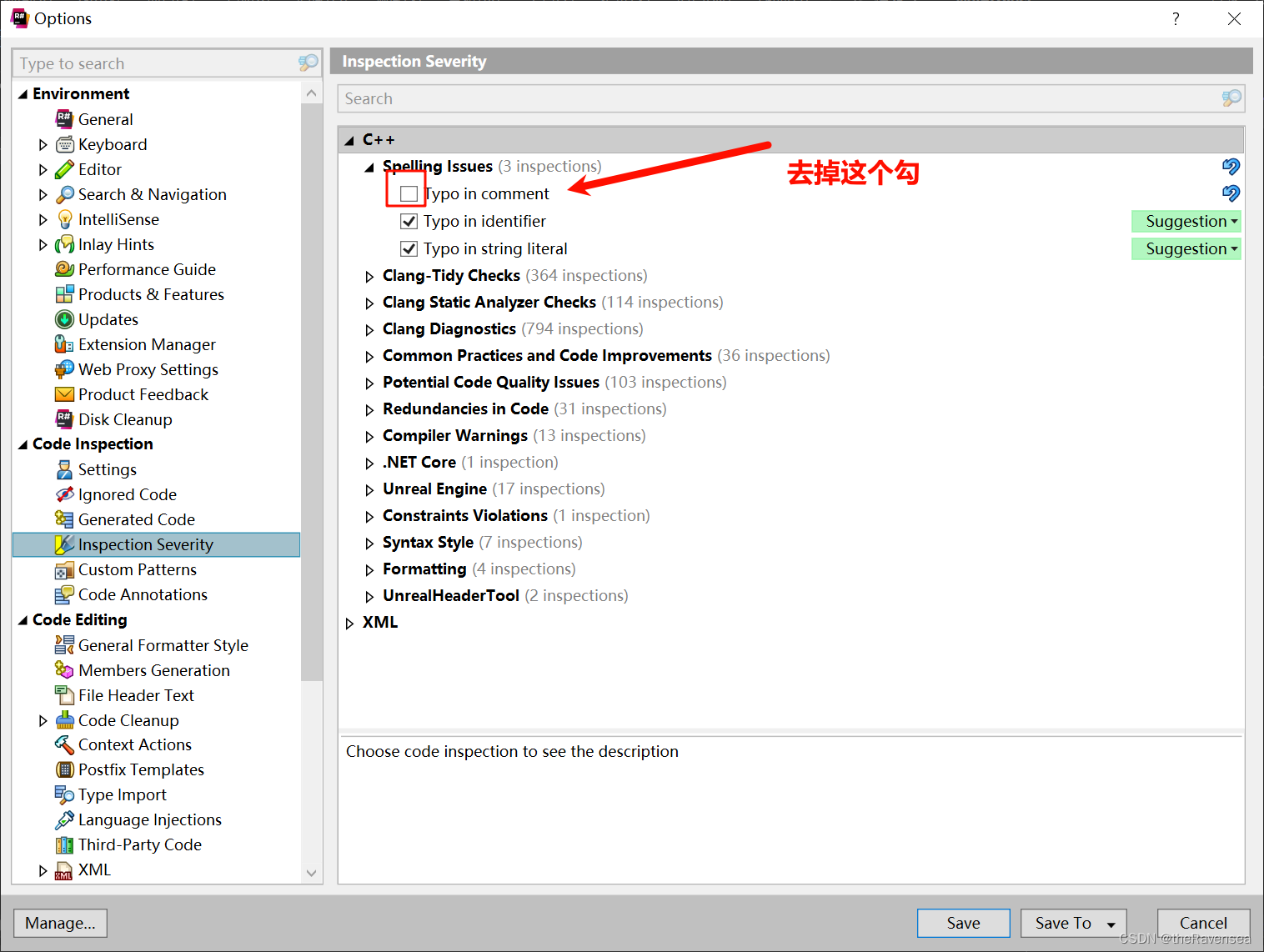Click the General Formatter Style icon
The width and height of the screenshot is (1264, 952).
pos(64,645)
